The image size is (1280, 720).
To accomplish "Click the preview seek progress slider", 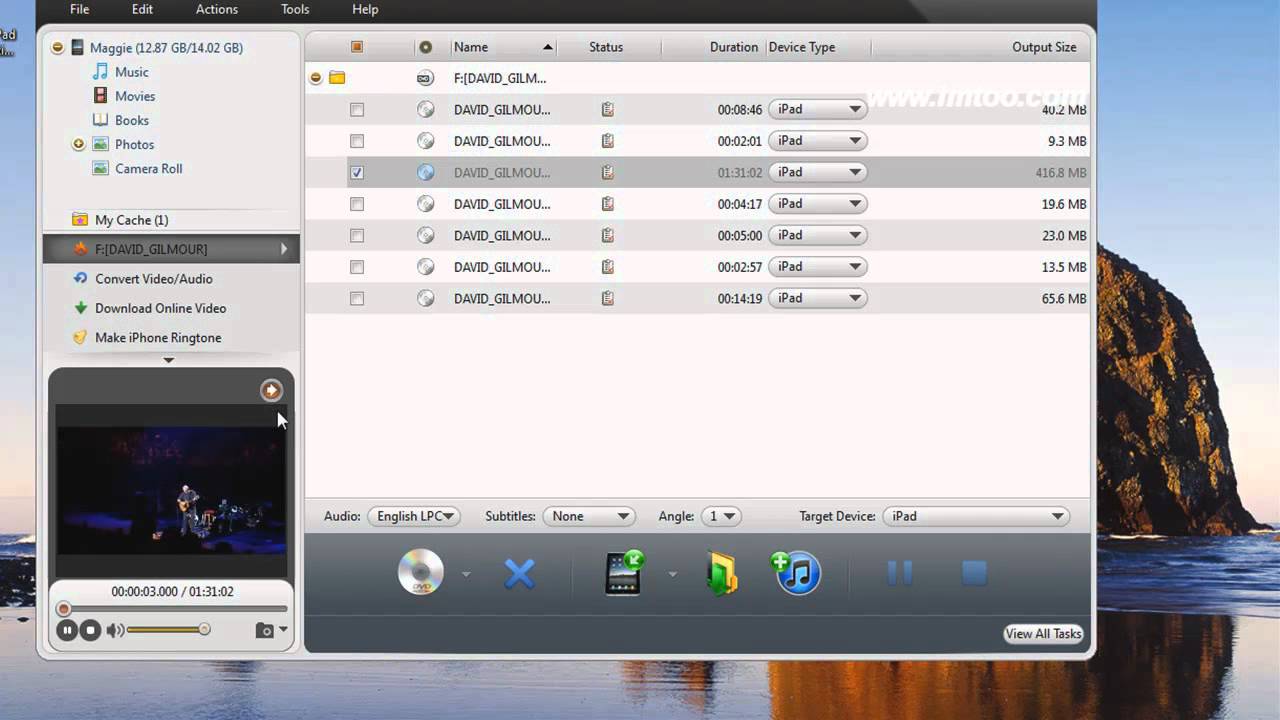I will (174, 608).
